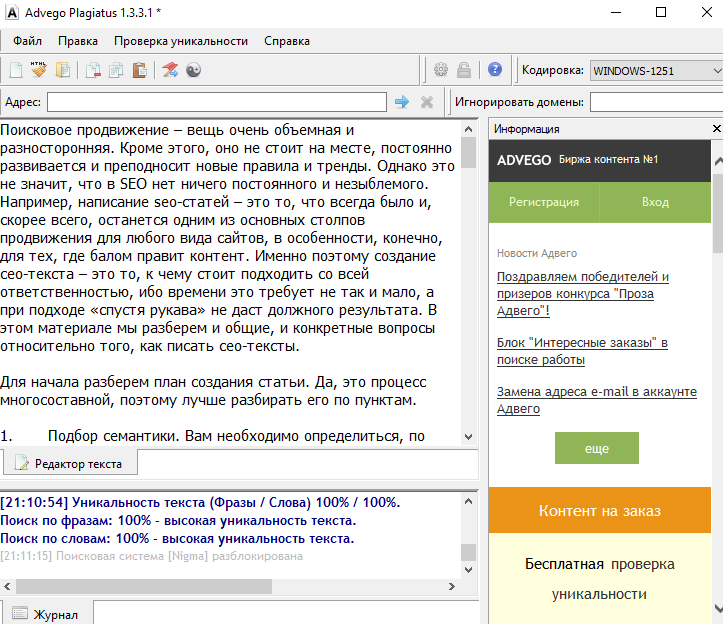Screen dimensions: 723x624
Task: Click the Редактор текста page icon
Action: click(x=21, y=463)
